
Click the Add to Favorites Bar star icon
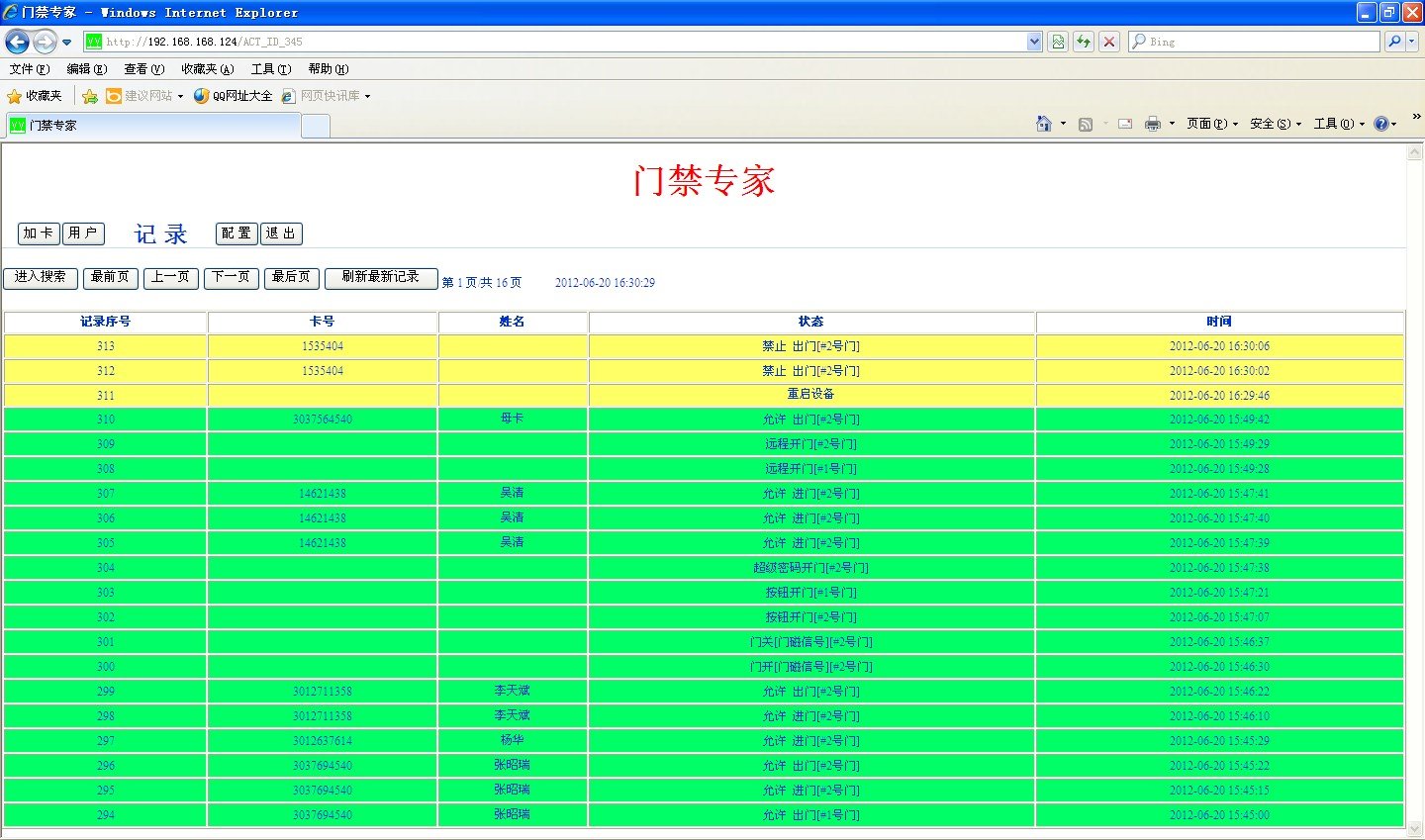click(x=90, y=96)
